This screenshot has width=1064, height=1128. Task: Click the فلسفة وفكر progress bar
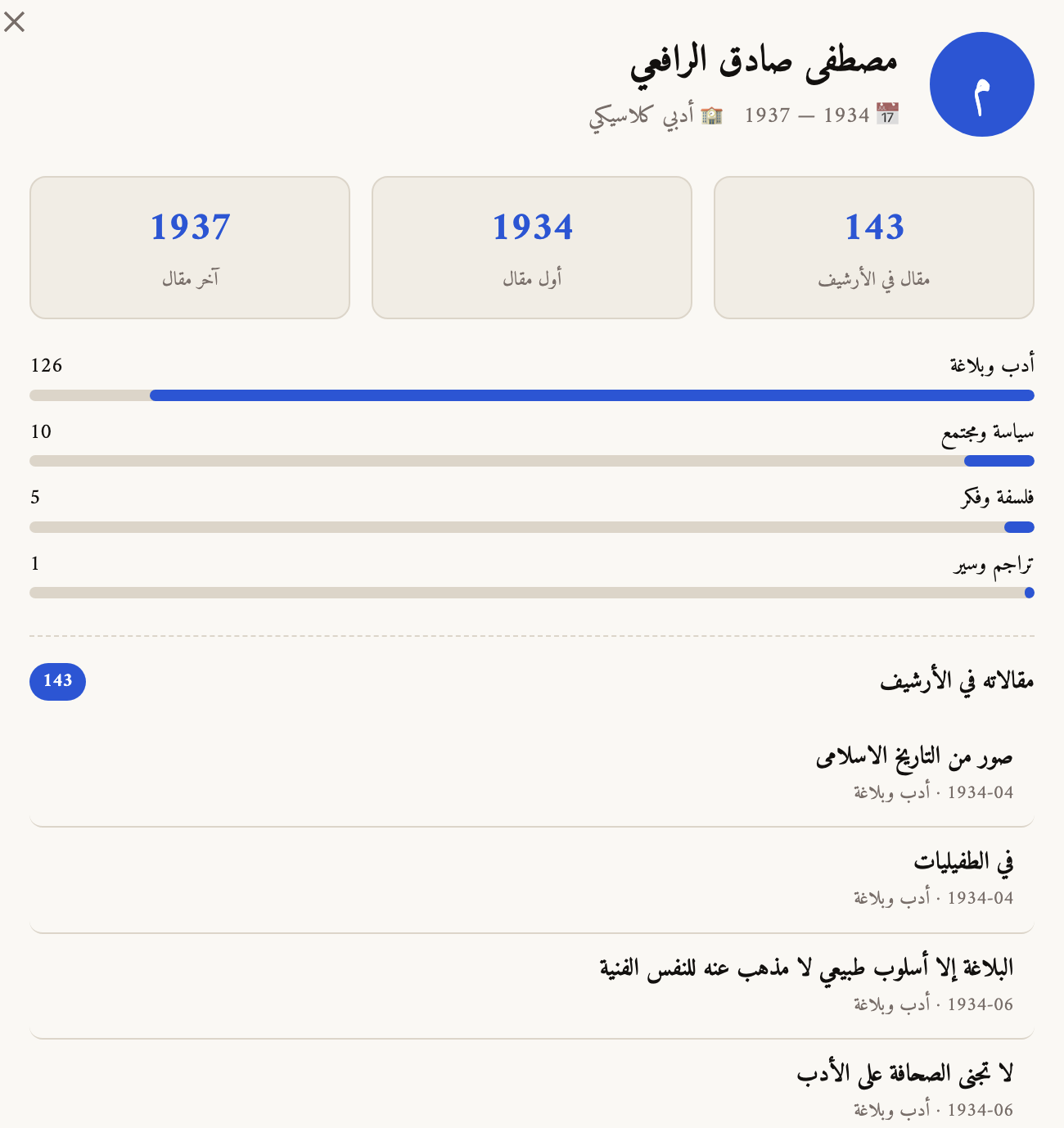click(x=532, y=527)
